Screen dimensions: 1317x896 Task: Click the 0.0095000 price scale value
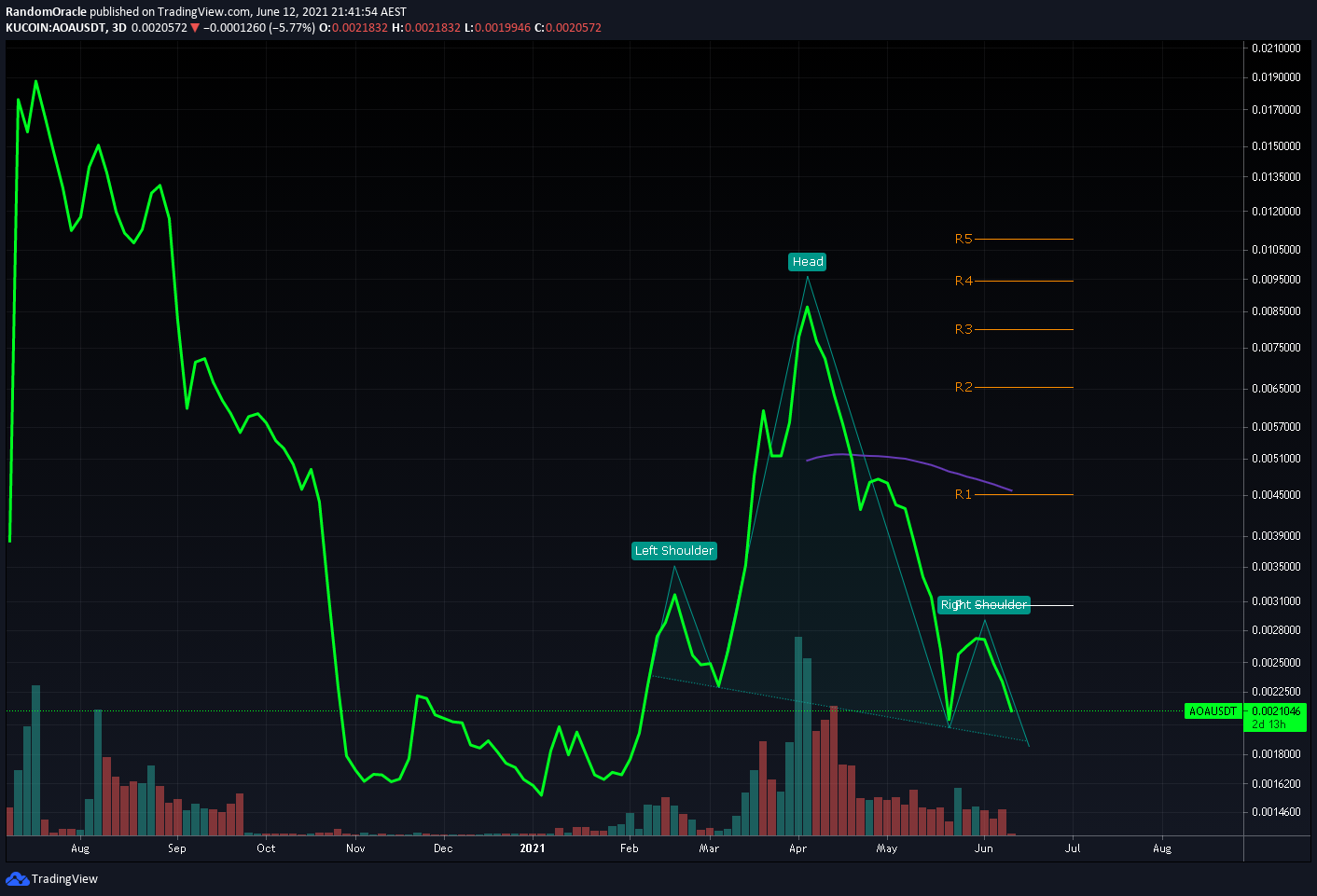[x=1276, y=280]
